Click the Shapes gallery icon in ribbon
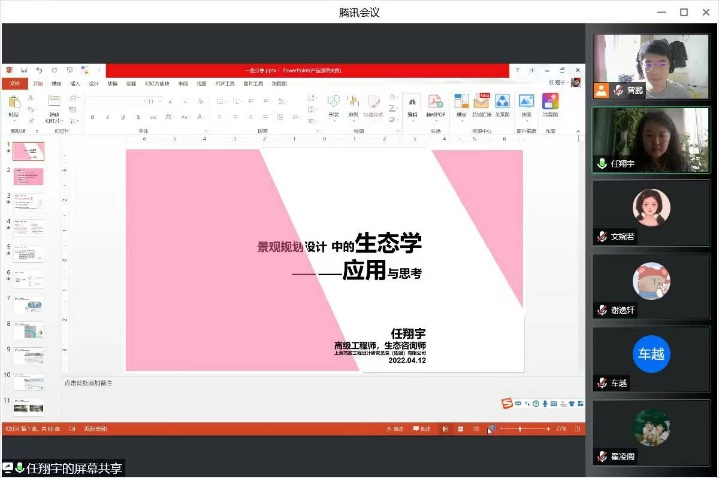The height and width of the screenshot is (478, 719). pyautogui.click(x=334, y=102)
